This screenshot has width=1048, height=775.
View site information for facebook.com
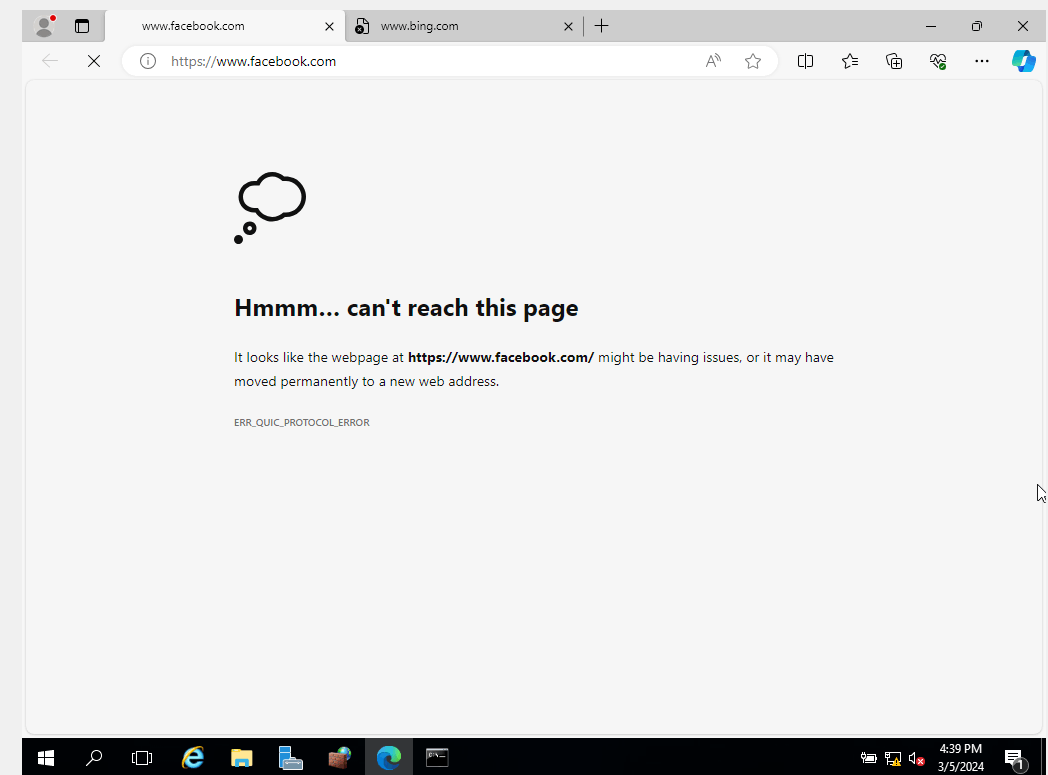click(x=147, y=61)
